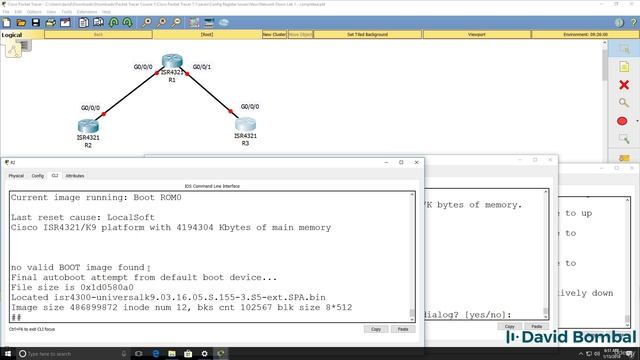Open the Tools menu

tap(67, 12)
